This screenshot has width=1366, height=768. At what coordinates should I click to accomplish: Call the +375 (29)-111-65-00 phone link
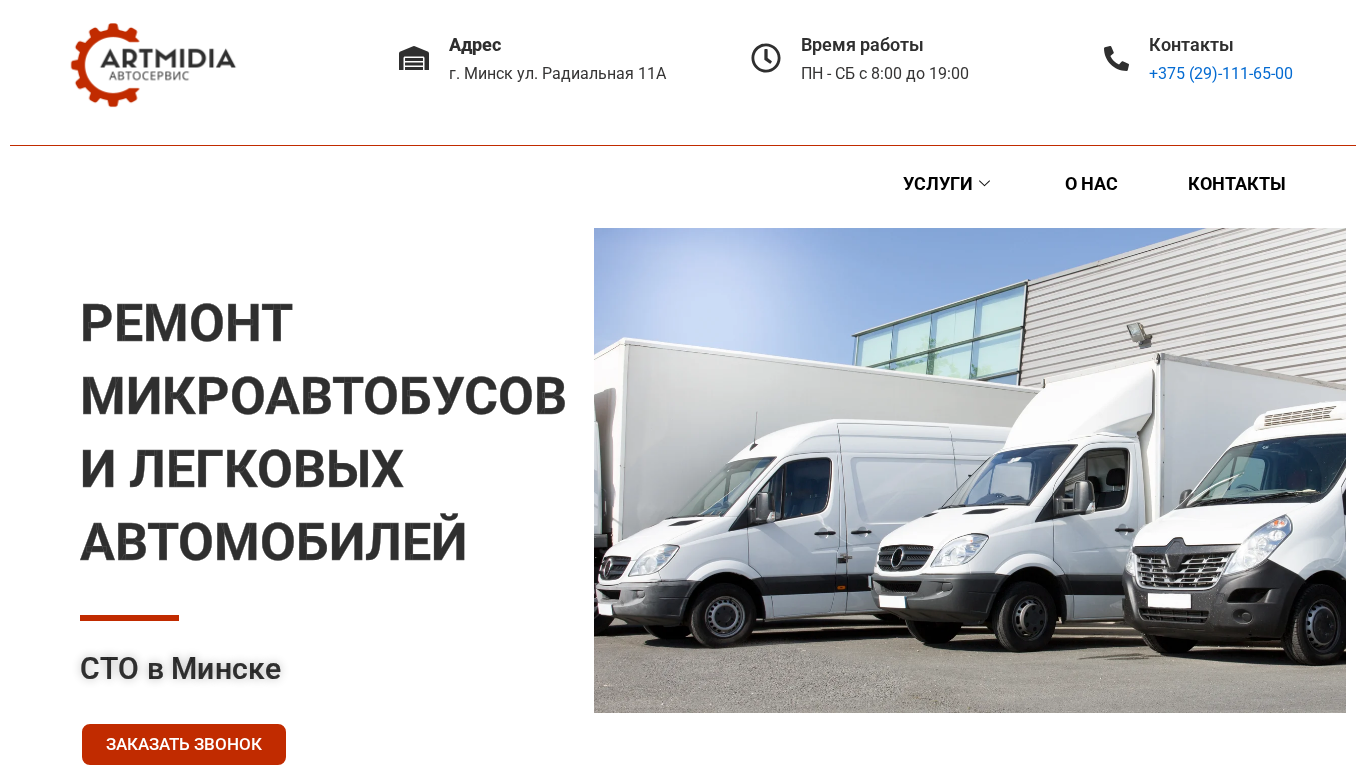pyautogui.click(x=1221, y=74)
